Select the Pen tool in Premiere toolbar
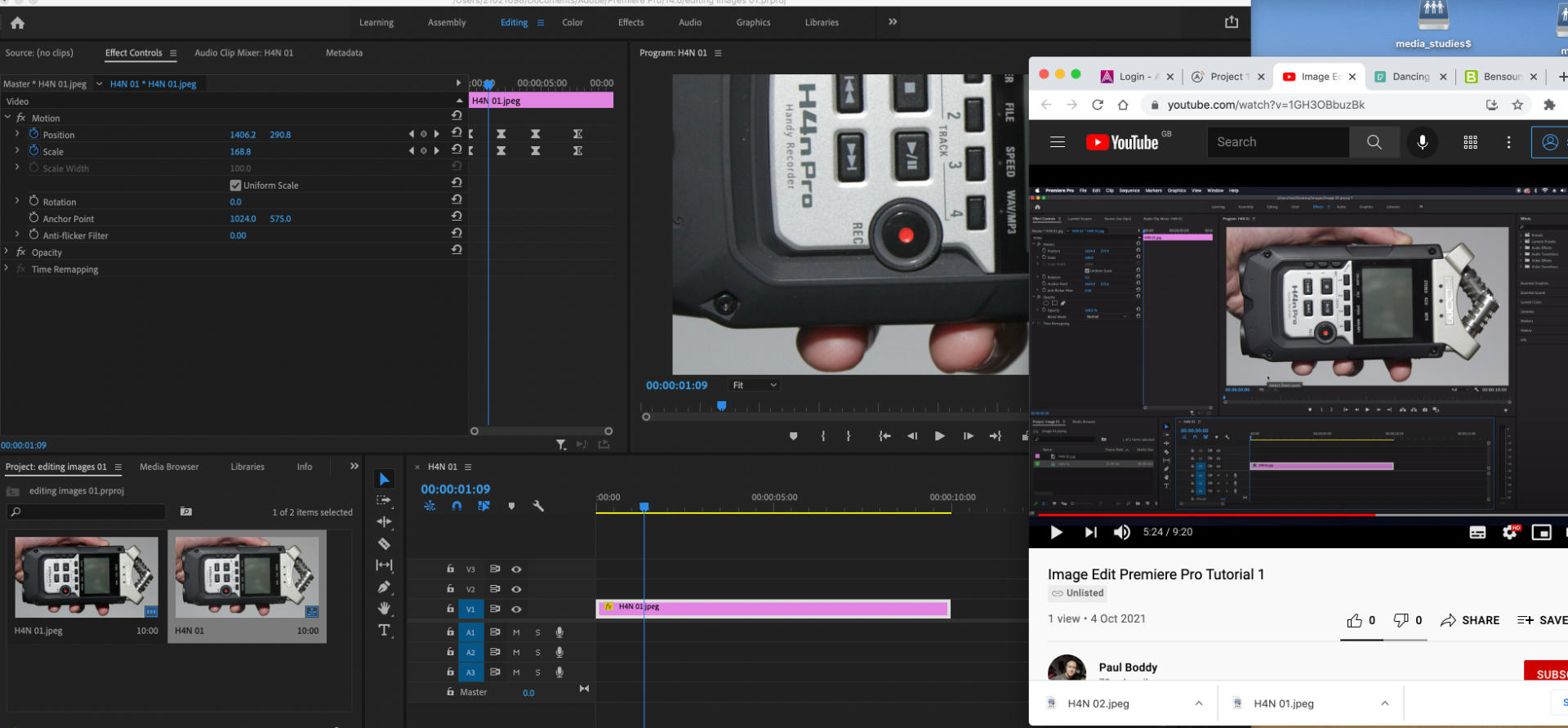 tap(385, 587)
